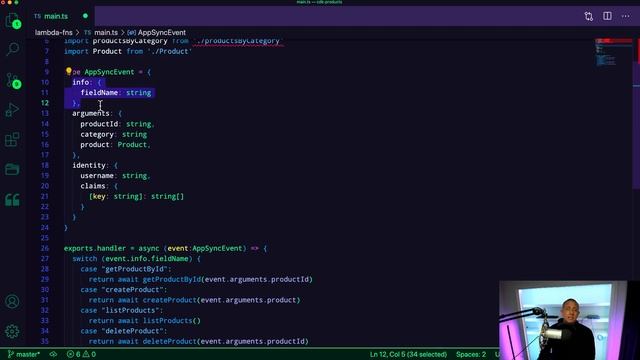Click the Open Changes compare icon
The width and height of the screenshot is (640, 360).
click(x=589, y=16)
